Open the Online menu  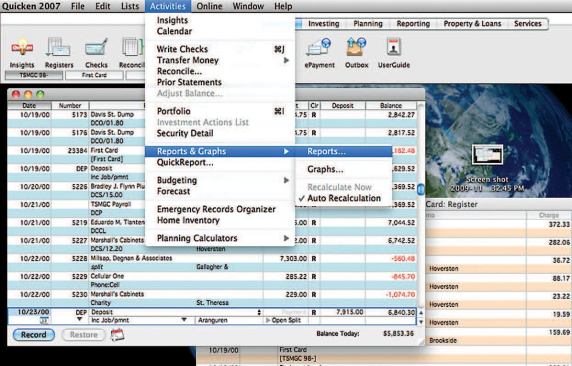209,6
